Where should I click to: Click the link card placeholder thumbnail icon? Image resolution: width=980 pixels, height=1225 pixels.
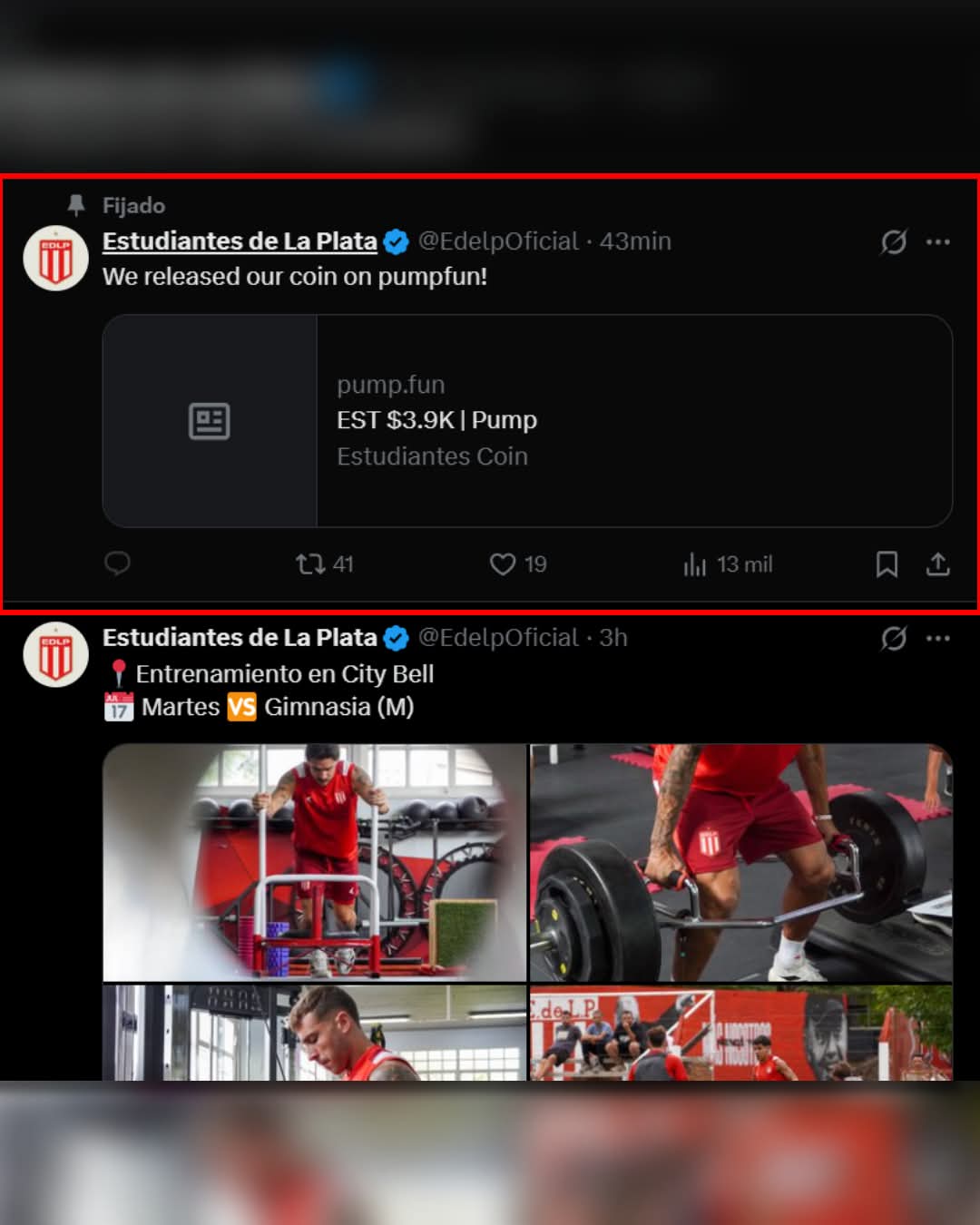210,421
